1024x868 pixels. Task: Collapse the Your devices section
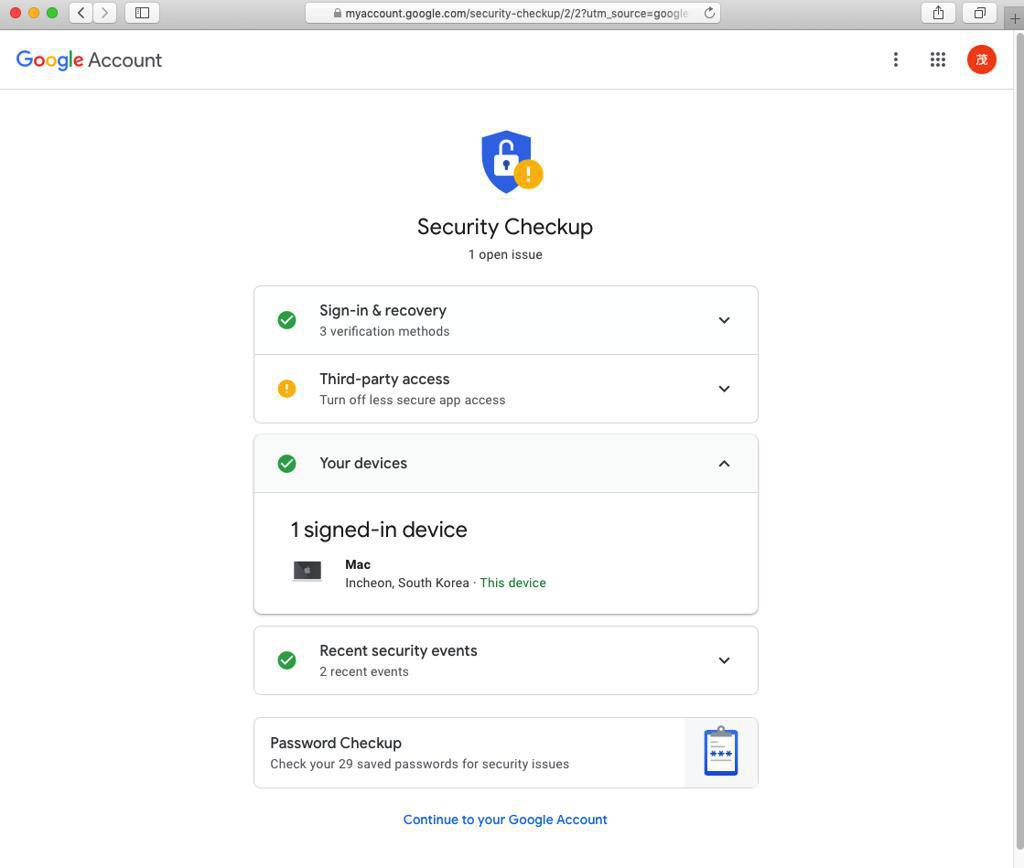pos(724,463)
